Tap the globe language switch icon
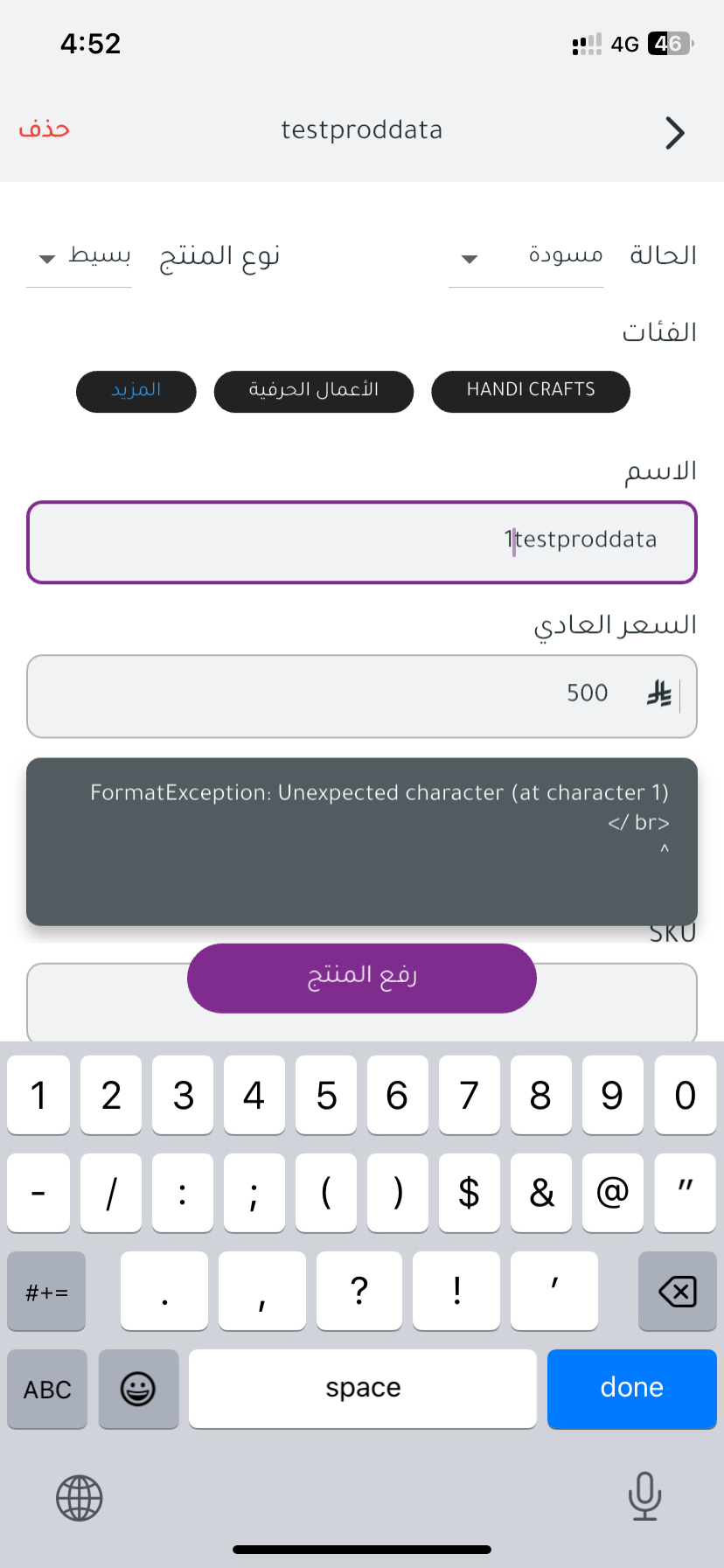724x1568 pixels. point(80,1498)
